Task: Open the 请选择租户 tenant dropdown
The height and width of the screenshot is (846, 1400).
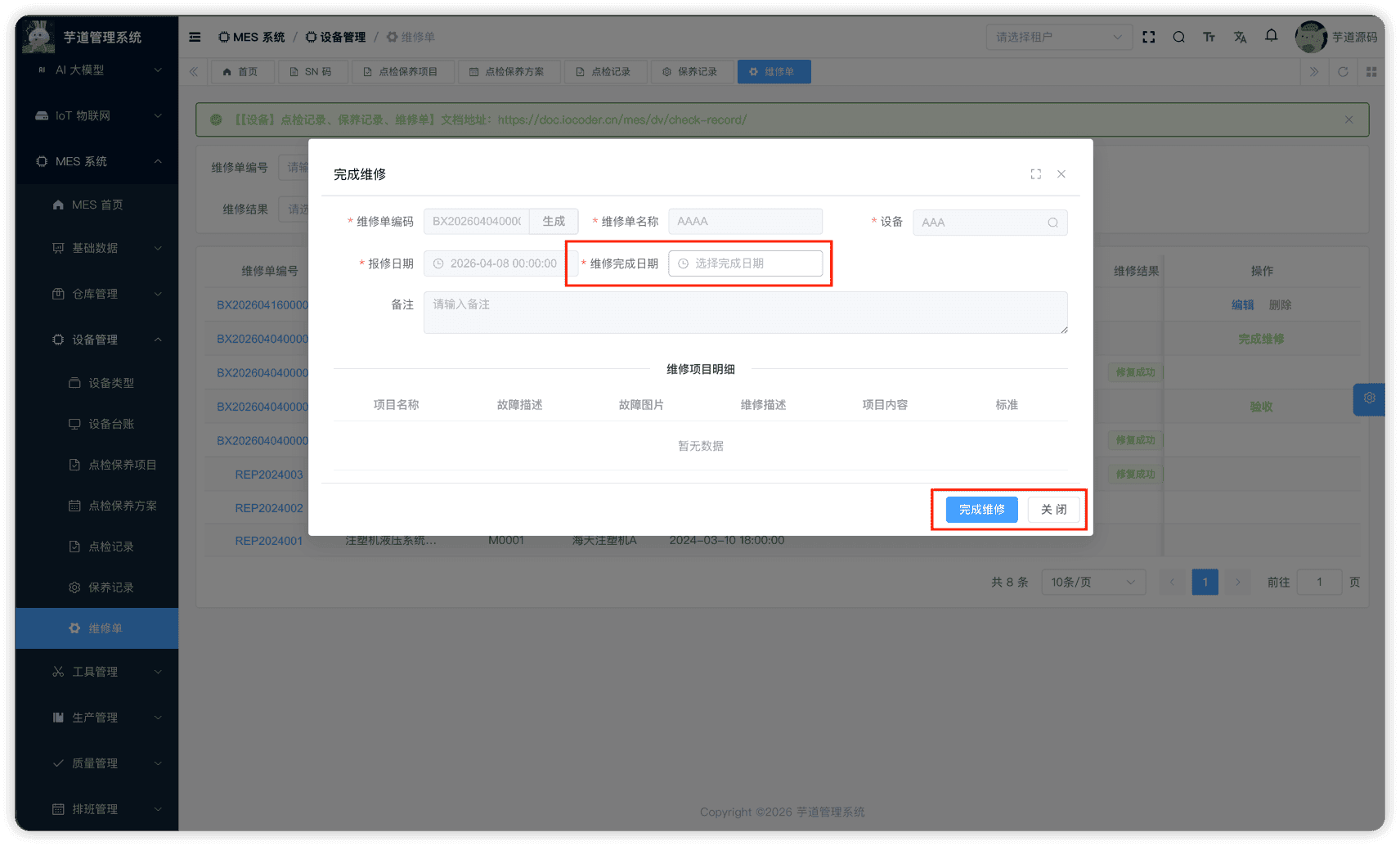Action: pyautogui.click(x=1058, y=36)
